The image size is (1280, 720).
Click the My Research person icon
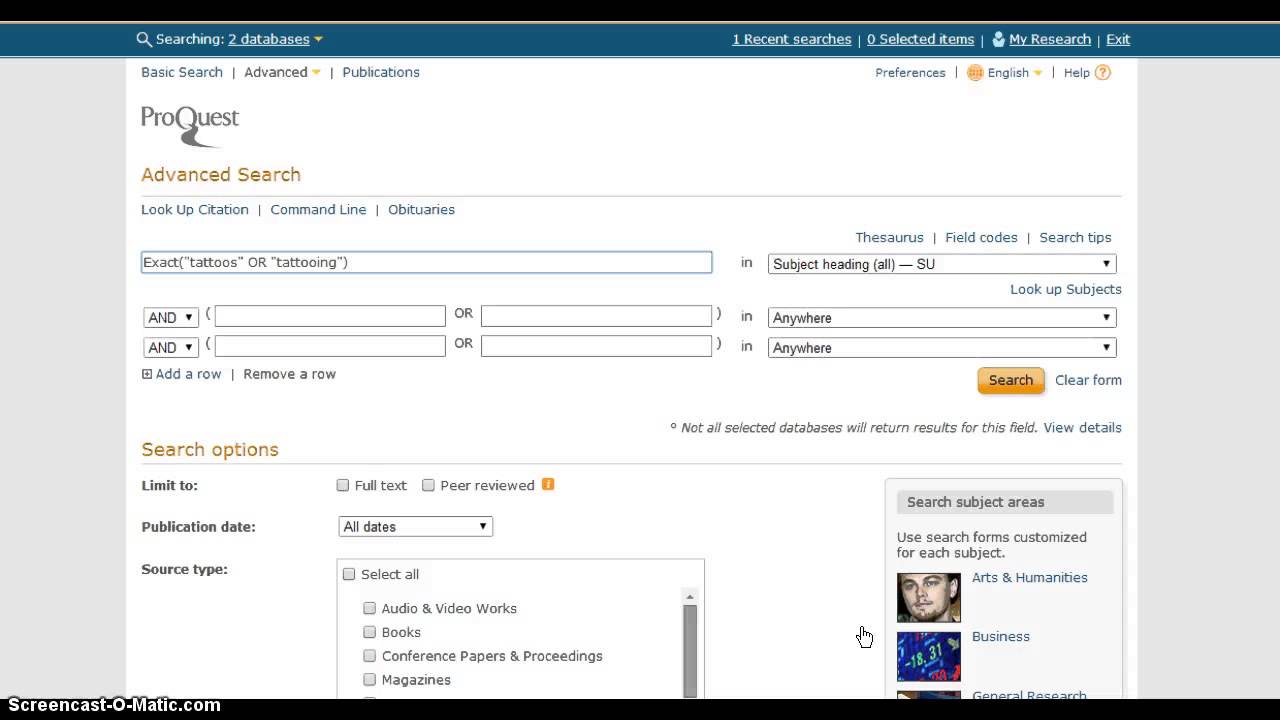click(998, 40)
